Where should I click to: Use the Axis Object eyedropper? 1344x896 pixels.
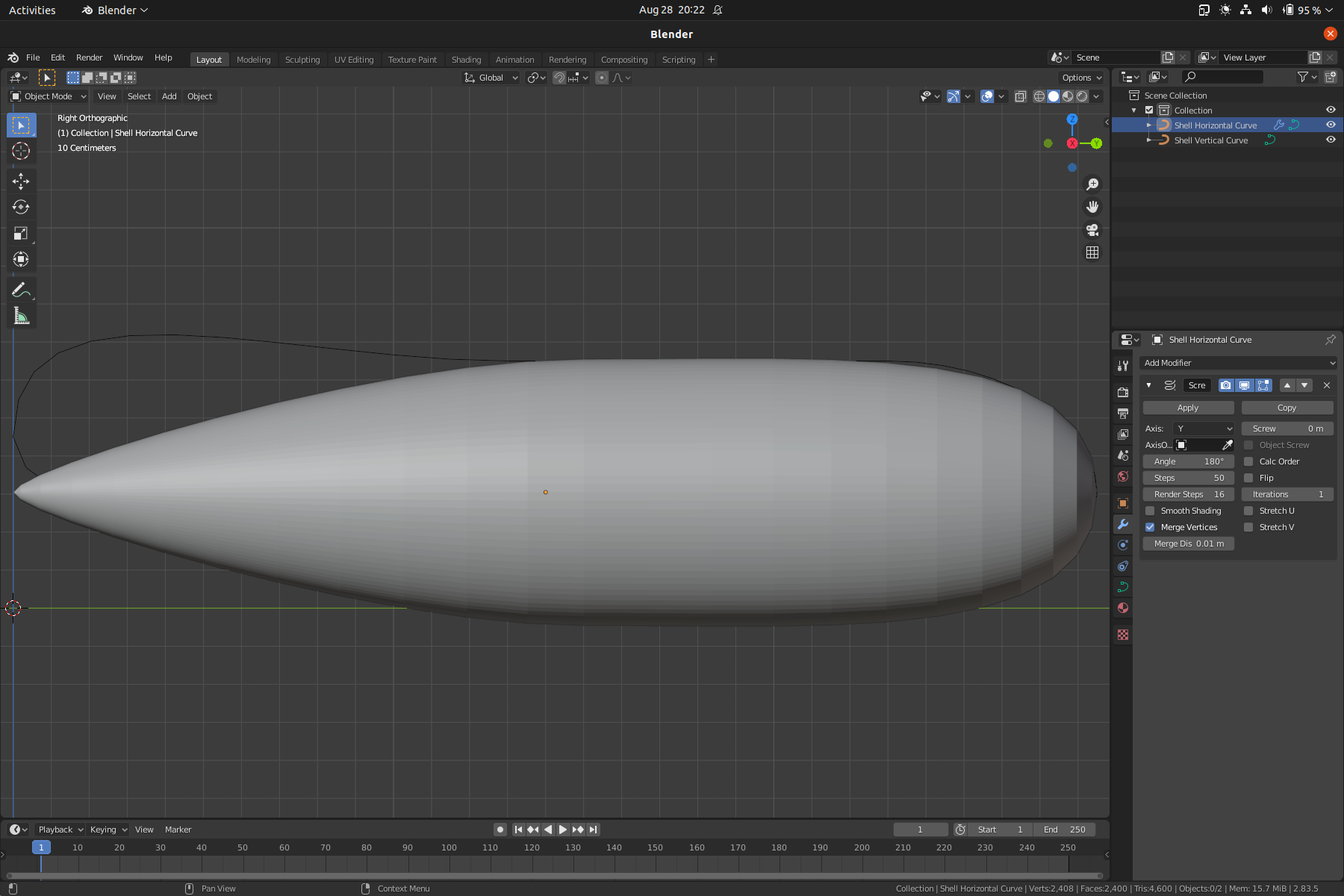click(x=1227, y=445)
